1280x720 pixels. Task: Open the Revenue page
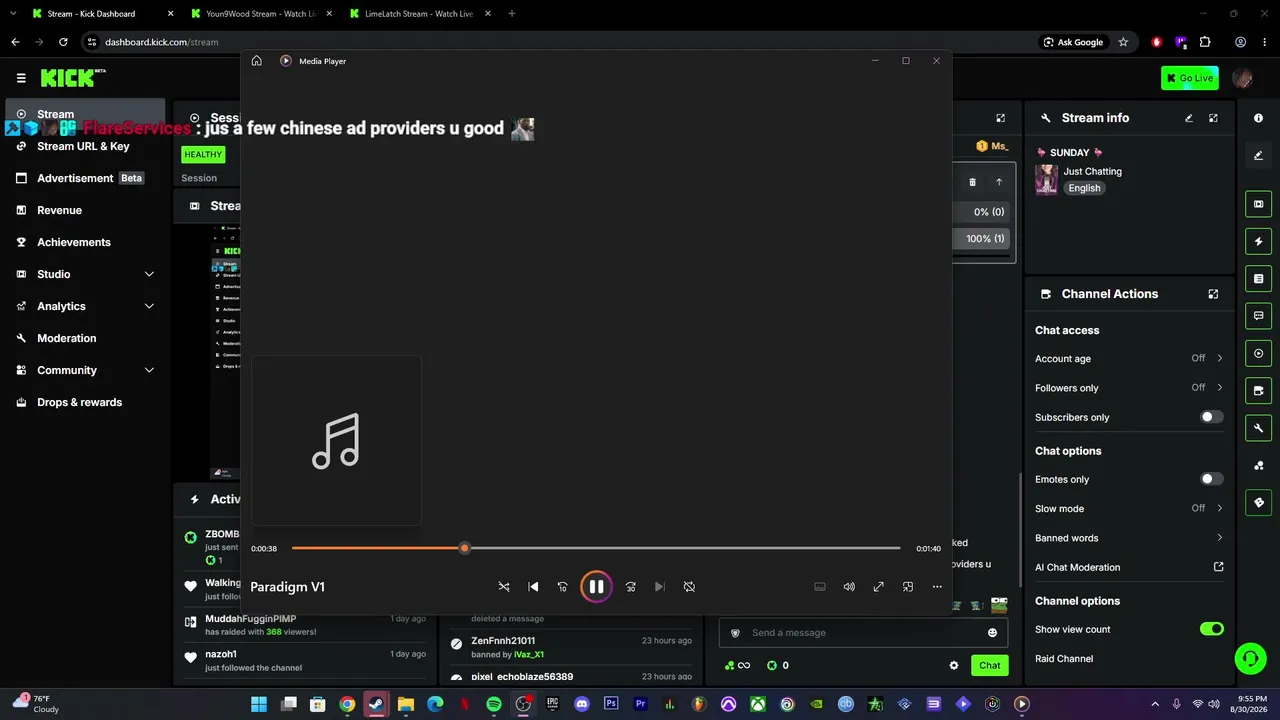(x=85, y=210)
